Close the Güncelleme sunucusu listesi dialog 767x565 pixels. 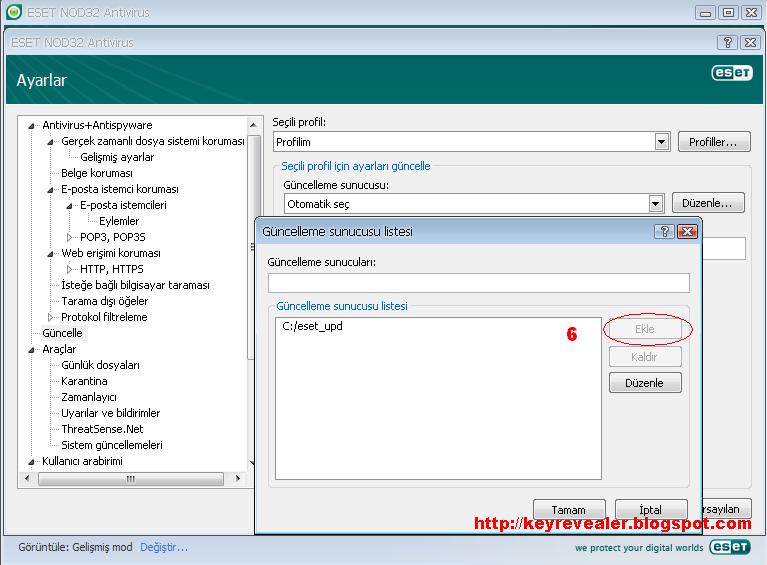tap(687, 231)
